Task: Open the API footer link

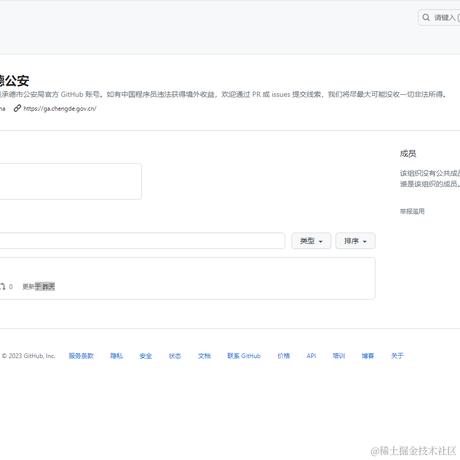Action: tap(311, 356)
